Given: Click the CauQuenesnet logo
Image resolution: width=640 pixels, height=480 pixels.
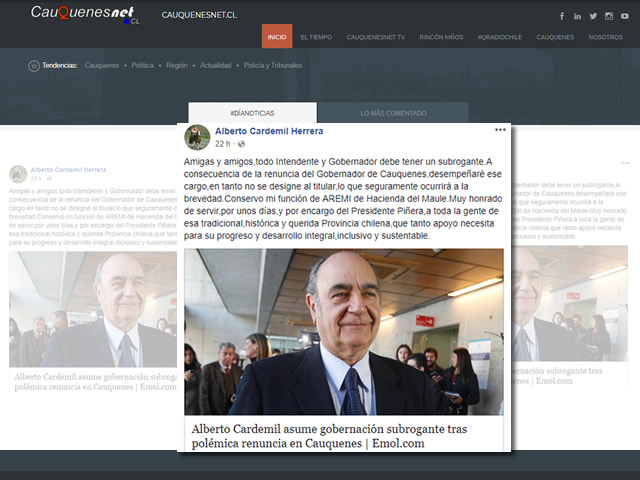Looking at the screenshot, I should point(85,14).
